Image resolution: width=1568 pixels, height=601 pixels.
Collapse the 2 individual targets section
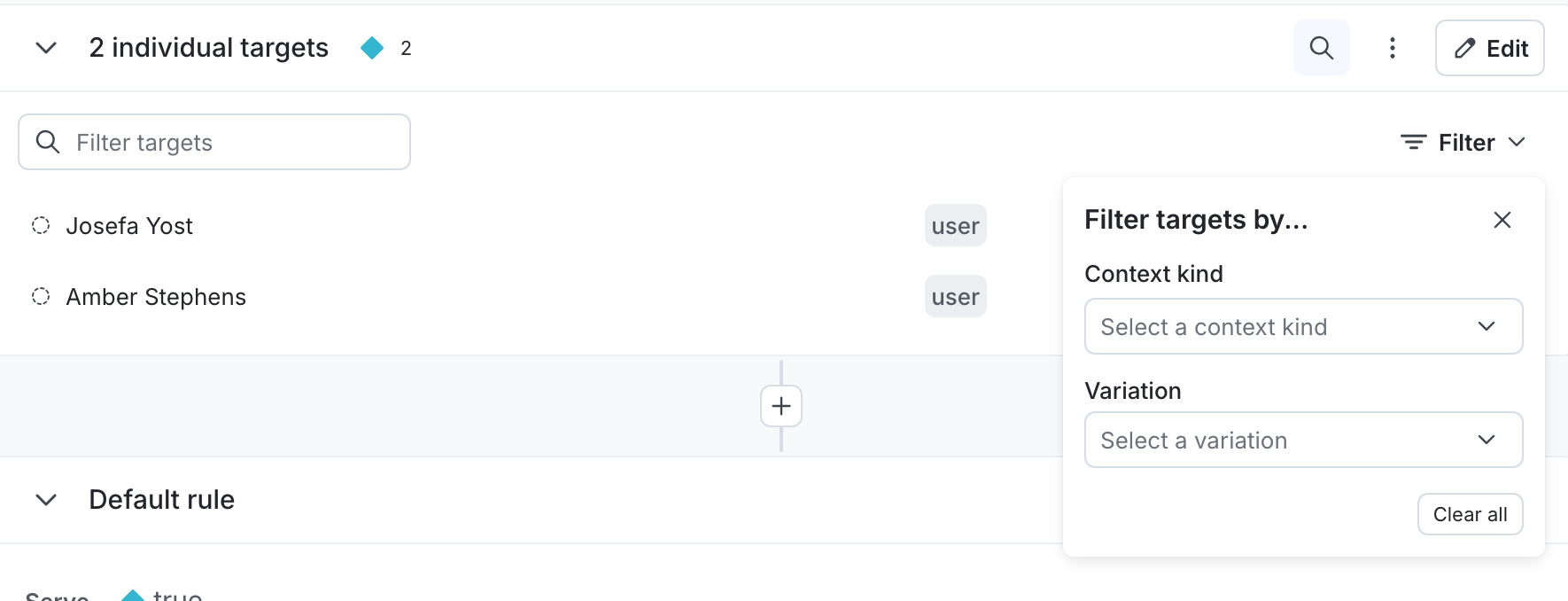click(x=45, y=48)
